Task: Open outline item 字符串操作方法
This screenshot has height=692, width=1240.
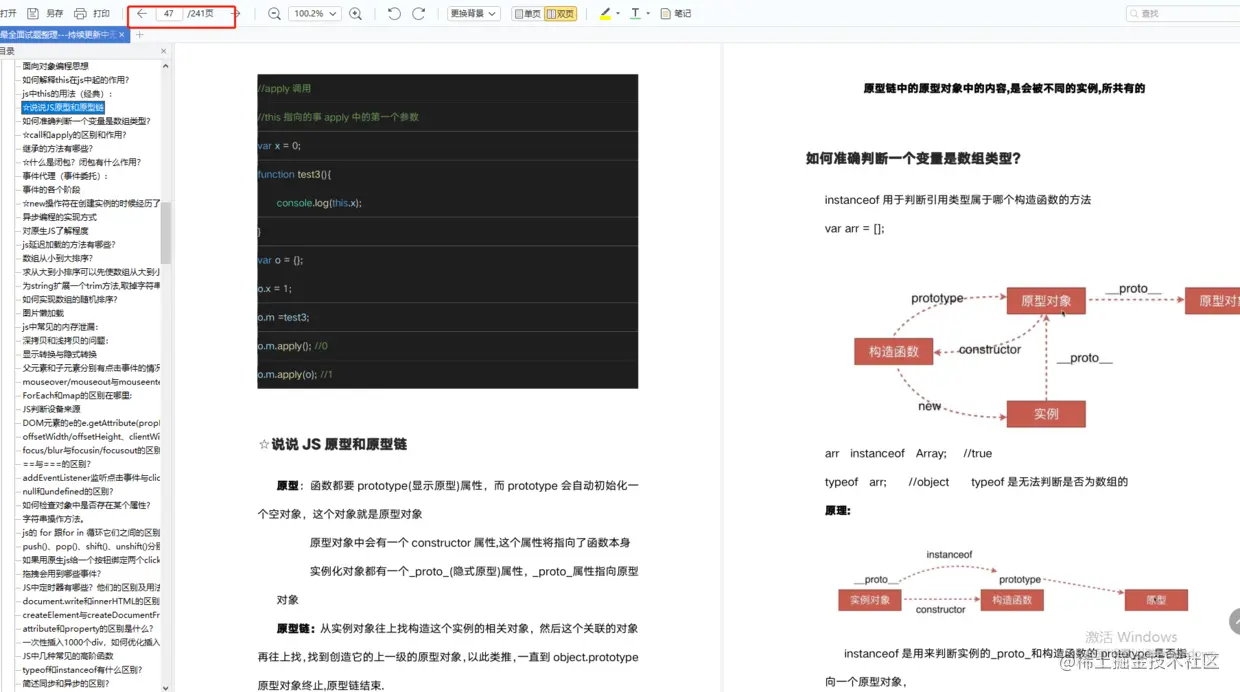Action: point(55,519)
